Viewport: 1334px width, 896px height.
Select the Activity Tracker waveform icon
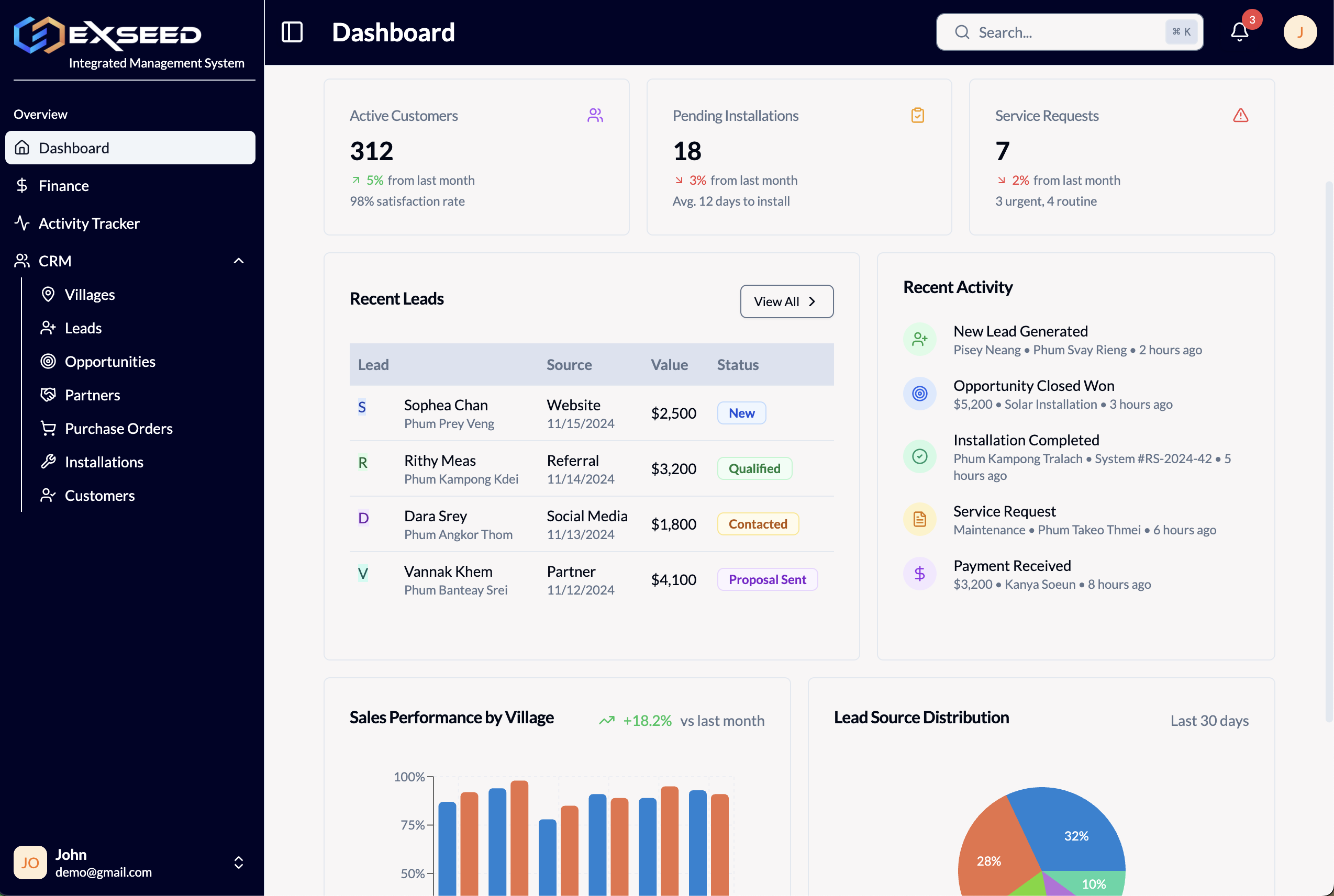tap(23, 223)
